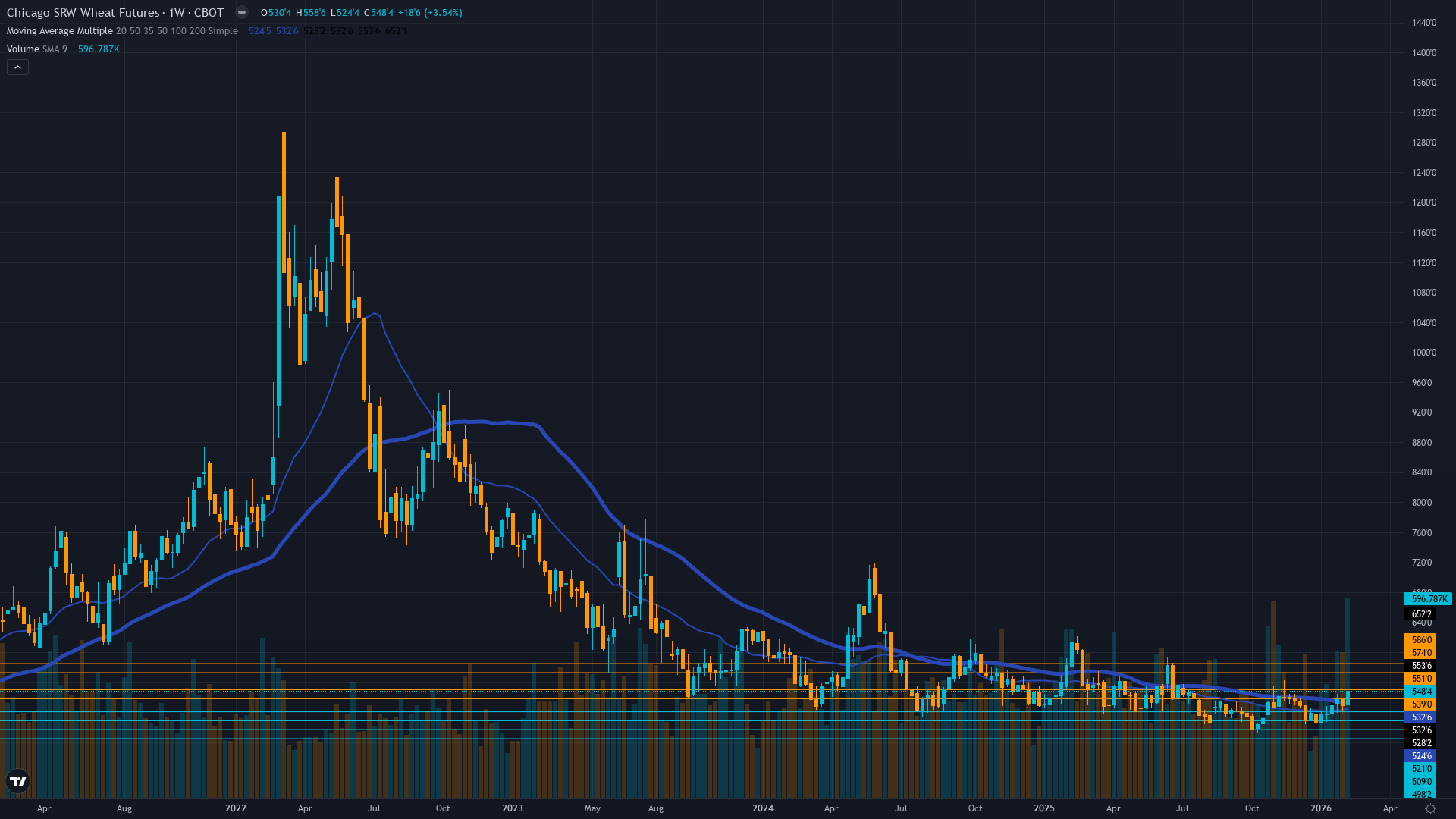The width and height of the screenshot is (1456, 819).
Task: Click the 1360'0 price scale tick
Action: pyautogui.click(x=1423, y=83)
